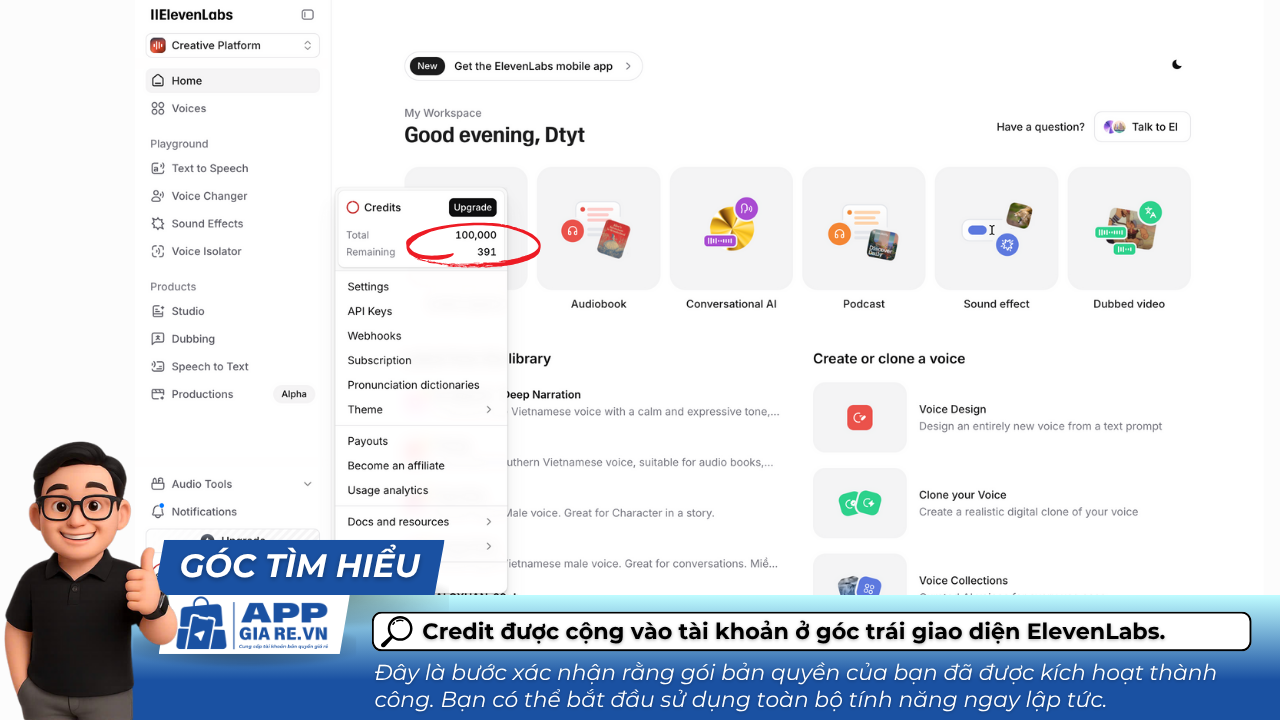The image size is (1280, 720).
Task: Open Pronunciation dictionaries entry
Action: (x=421, y=385)
